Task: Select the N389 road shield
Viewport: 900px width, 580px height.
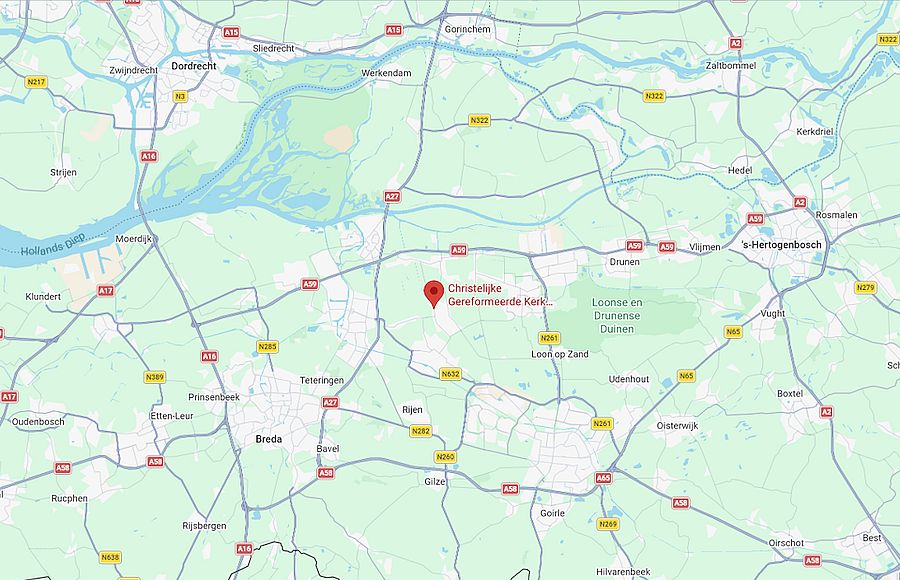Action: click(x=155, y=377)
